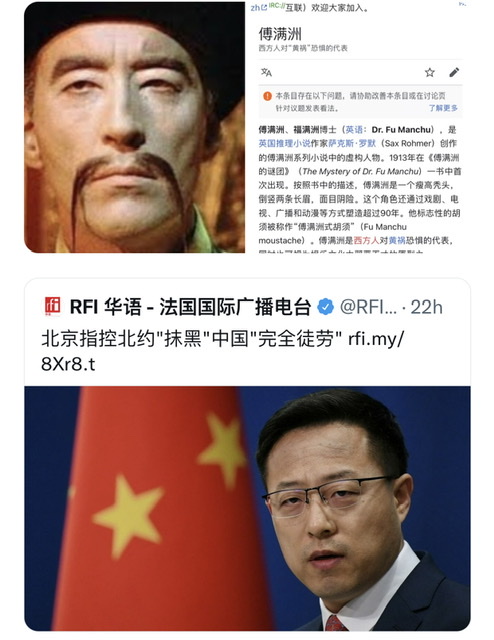Star the 傅满洲 article to watchlist

(429, 72)
